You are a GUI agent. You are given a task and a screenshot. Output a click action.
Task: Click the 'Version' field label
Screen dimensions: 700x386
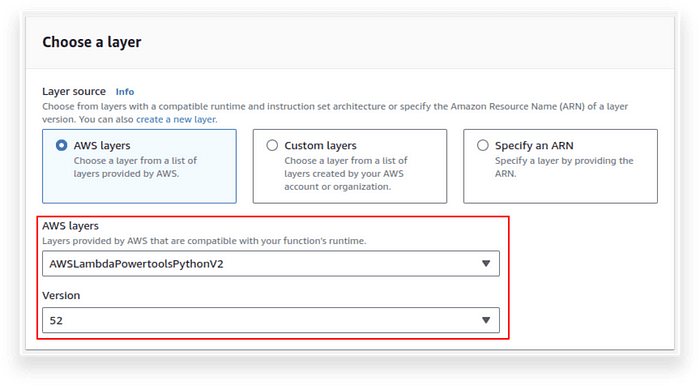point(61,295)
